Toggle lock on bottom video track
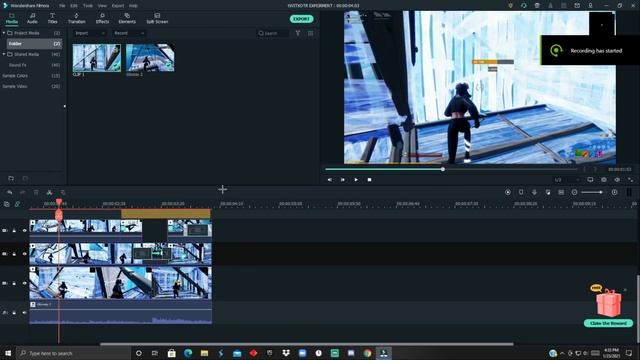Image resolution: width=640 pixels, height=360 pixels. coord(14,283)
